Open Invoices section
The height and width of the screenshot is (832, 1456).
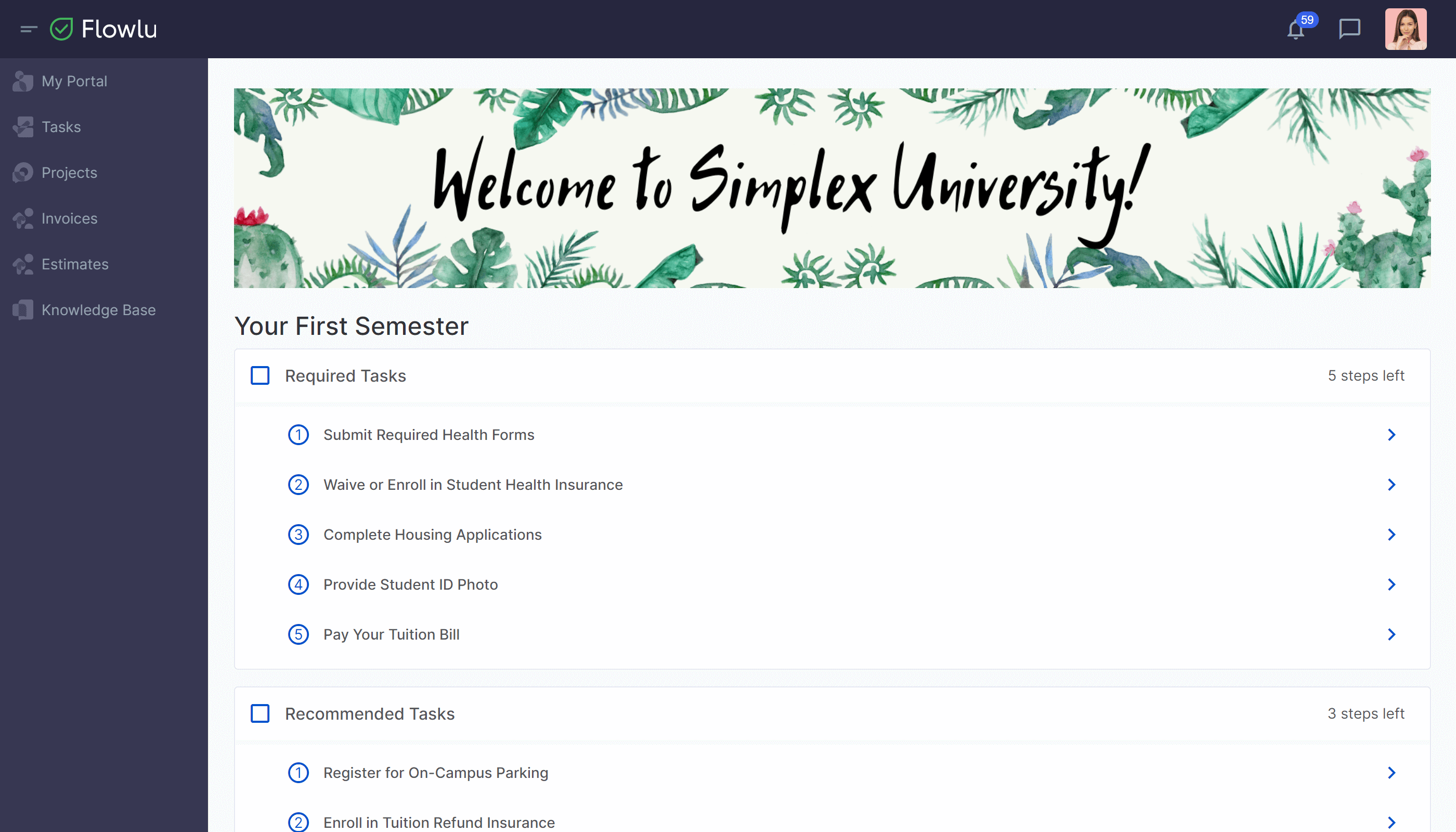point(69,218)
